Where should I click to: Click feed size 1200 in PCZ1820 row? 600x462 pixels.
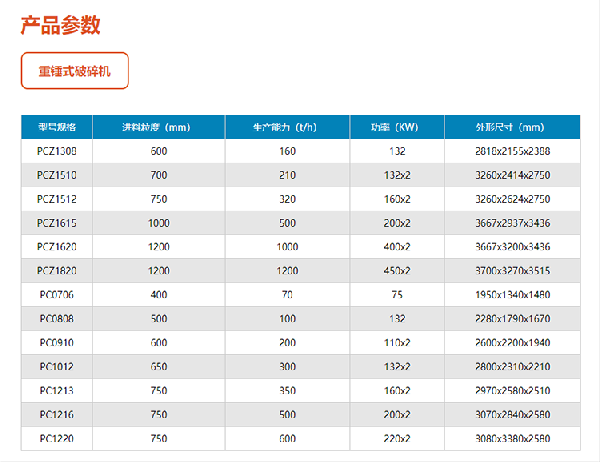tap(159, 271)
